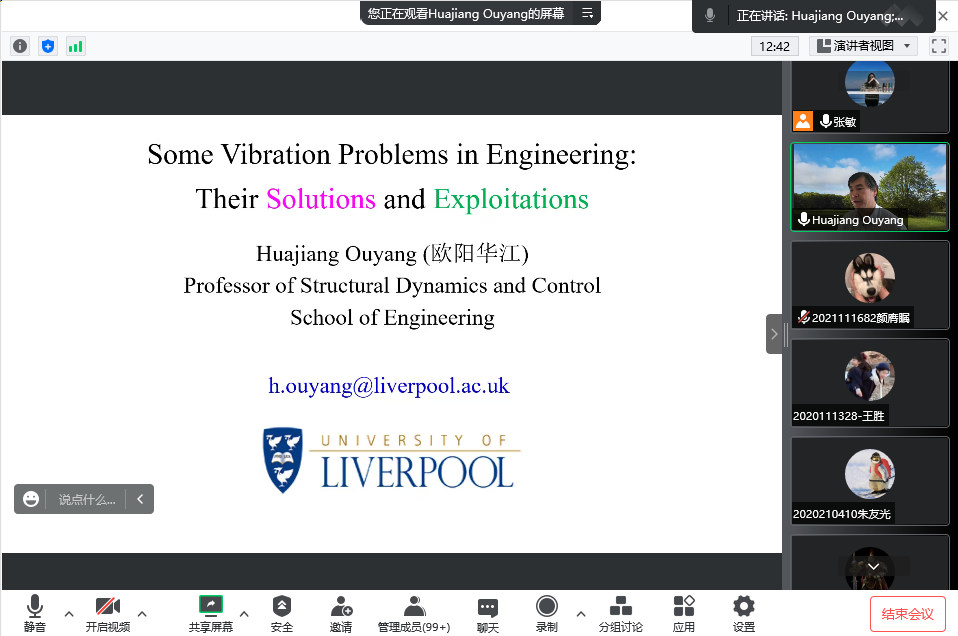Open the Apps (应用) icon

pos(684,612)
